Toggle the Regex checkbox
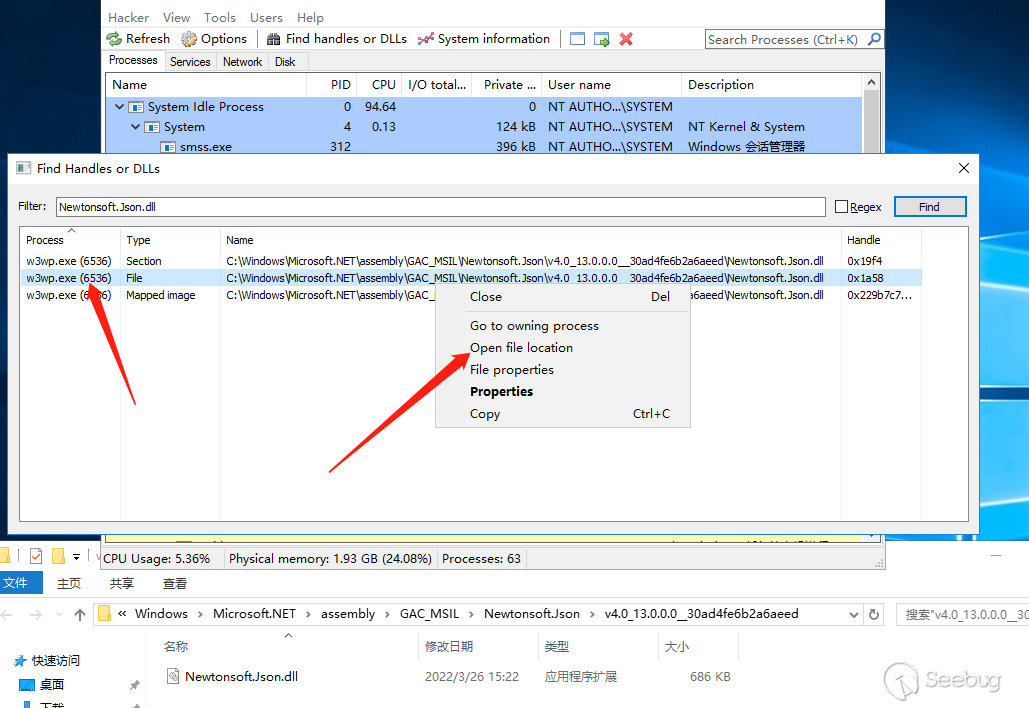Screen dimensions: 1029x708 point(841,207)
